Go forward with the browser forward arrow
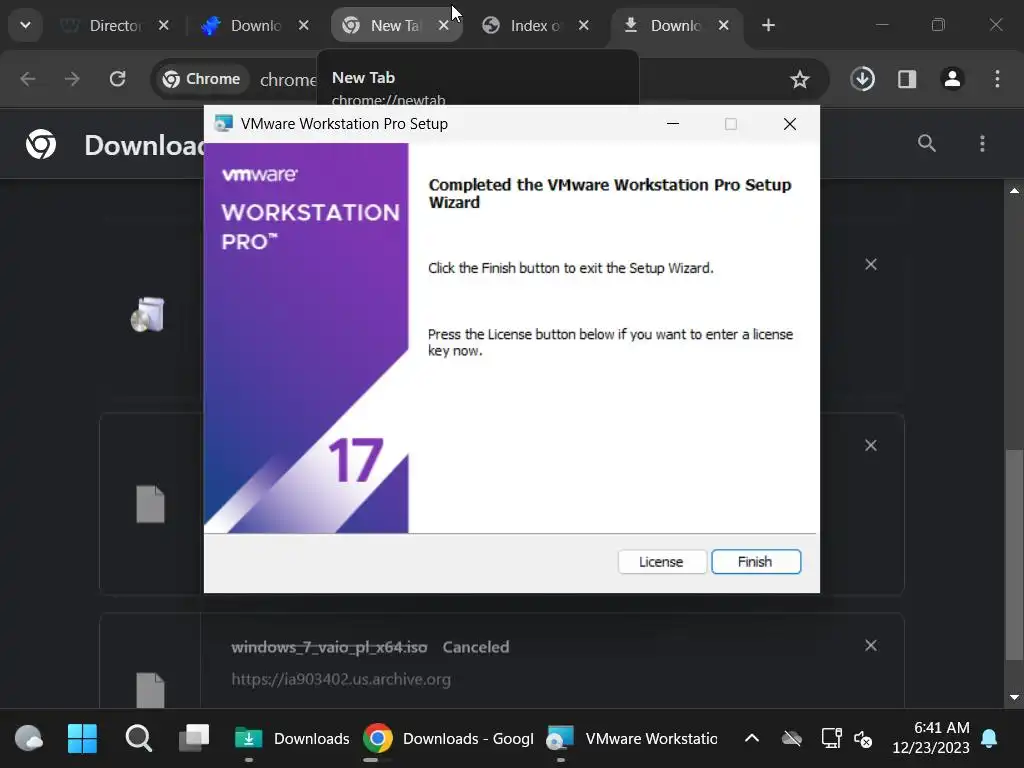 [x=72, y=79]
